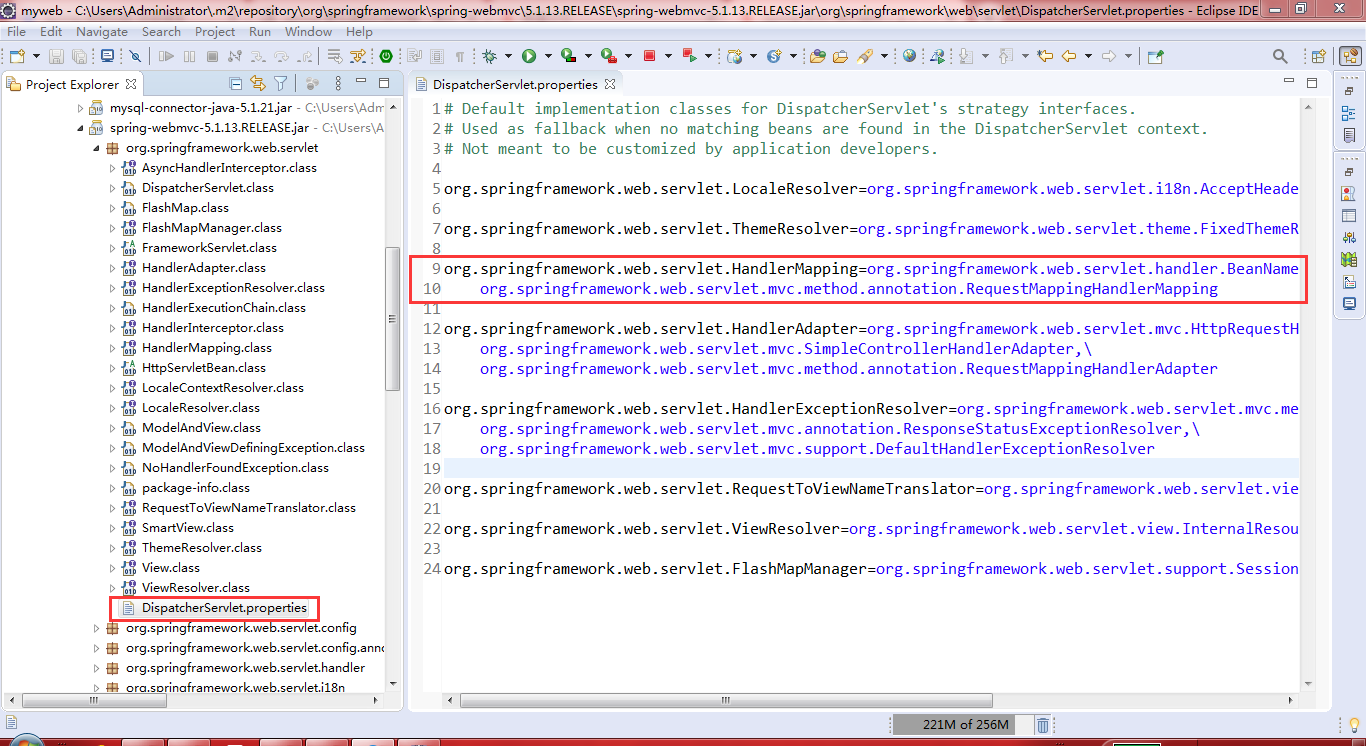
Task: Click Last Edit Location arrow icon
Action: (x=1044, y=56)
